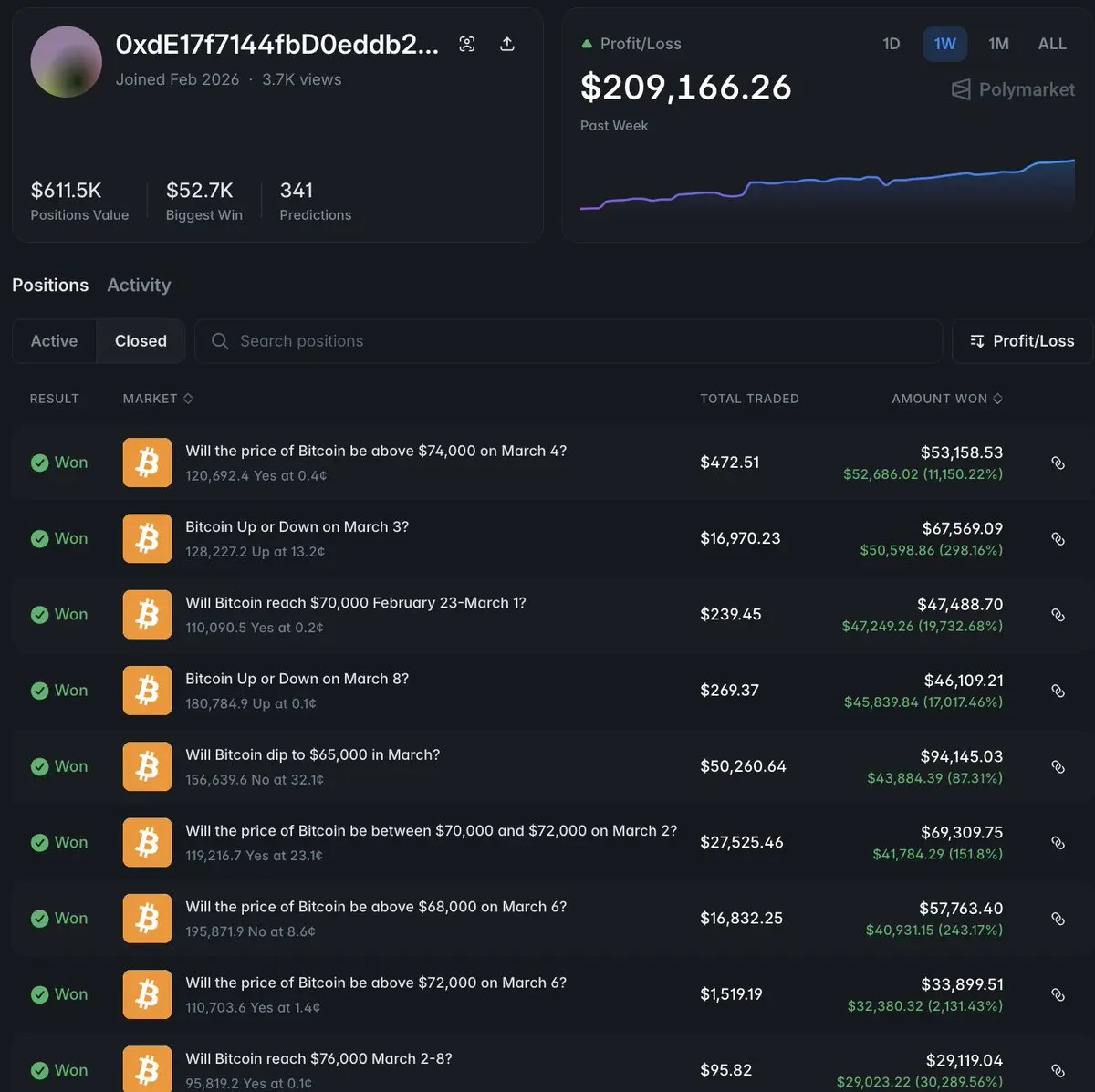The width and height of the screenshot is (1095, 1092).
Task: Click the wallet address 0xdE17f7144fbD0eddb2...
Action: click(x=277, y=44)
